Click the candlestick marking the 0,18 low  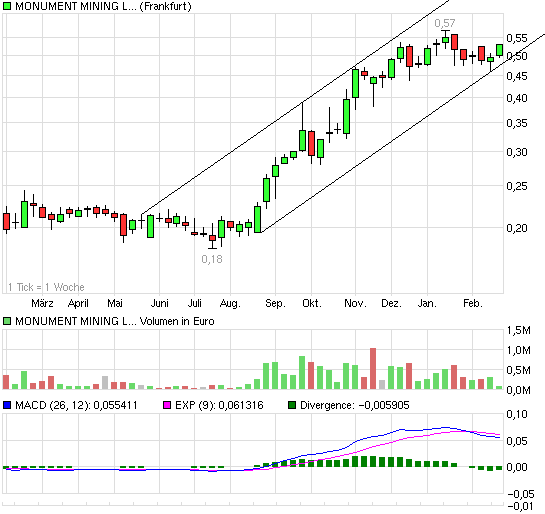(x=212, y=236)
